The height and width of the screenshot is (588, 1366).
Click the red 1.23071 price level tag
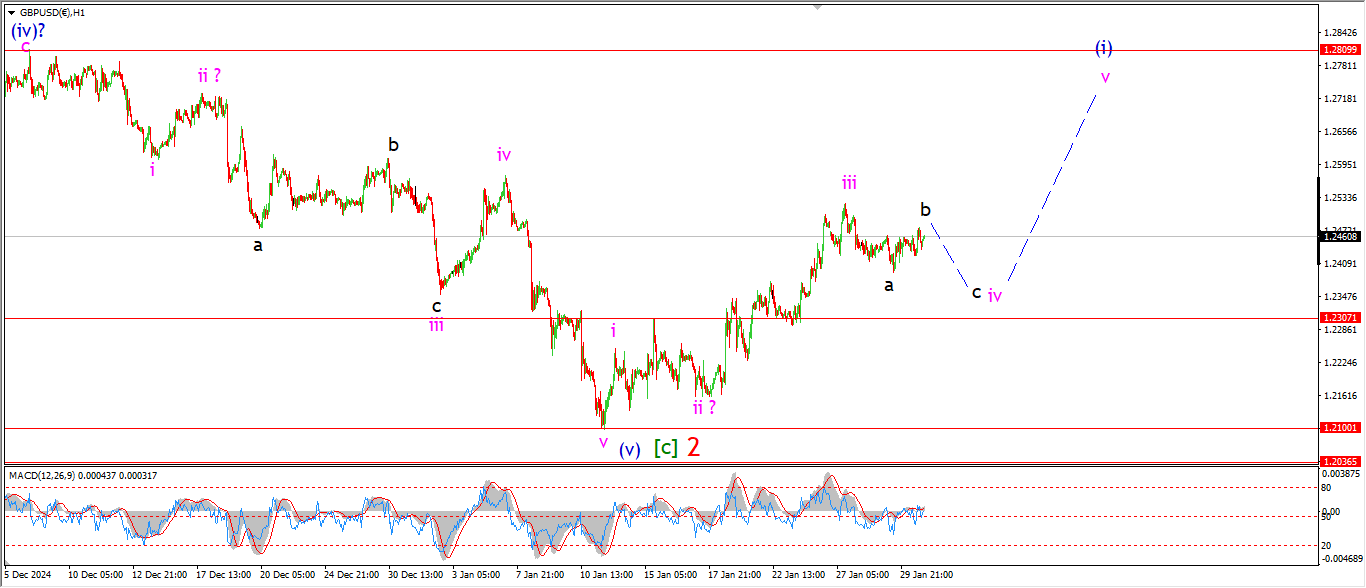pos(1340,317)
